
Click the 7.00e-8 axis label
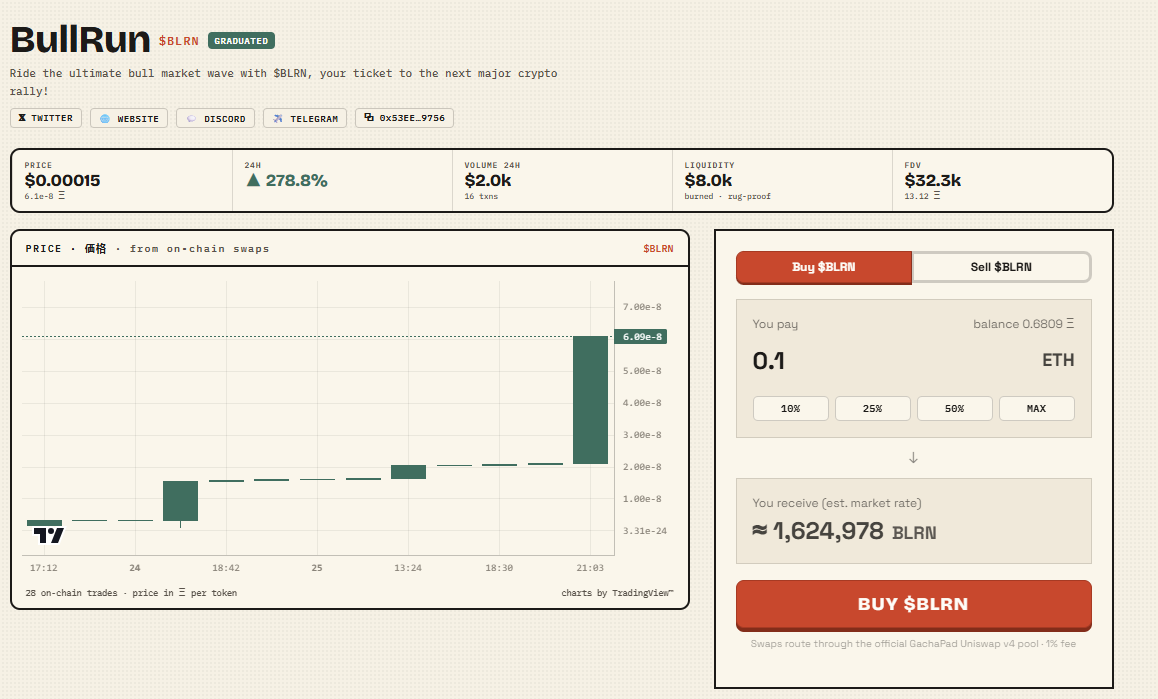[642, 307]
